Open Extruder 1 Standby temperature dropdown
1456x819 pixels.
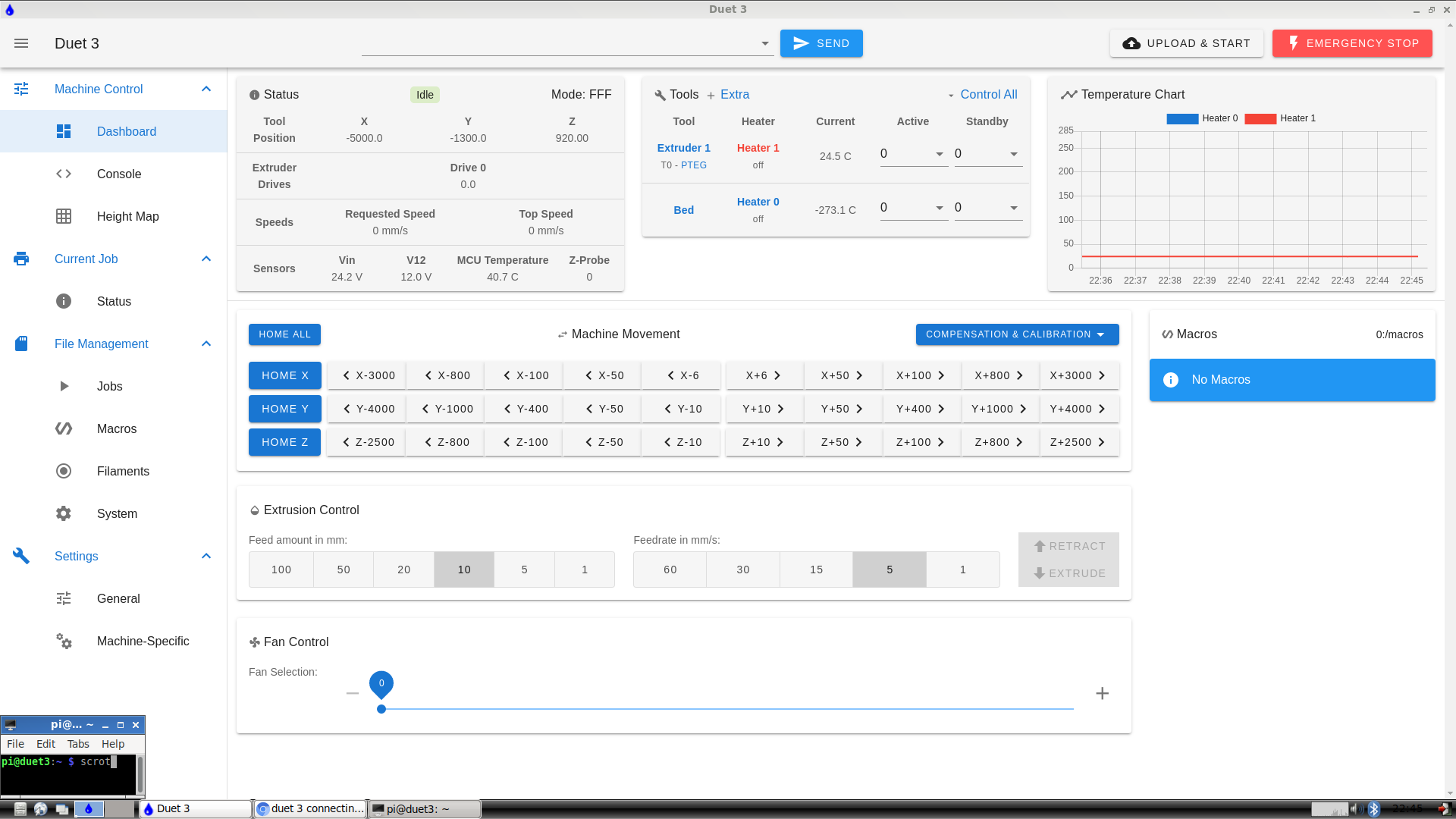tap(1014, 154)
